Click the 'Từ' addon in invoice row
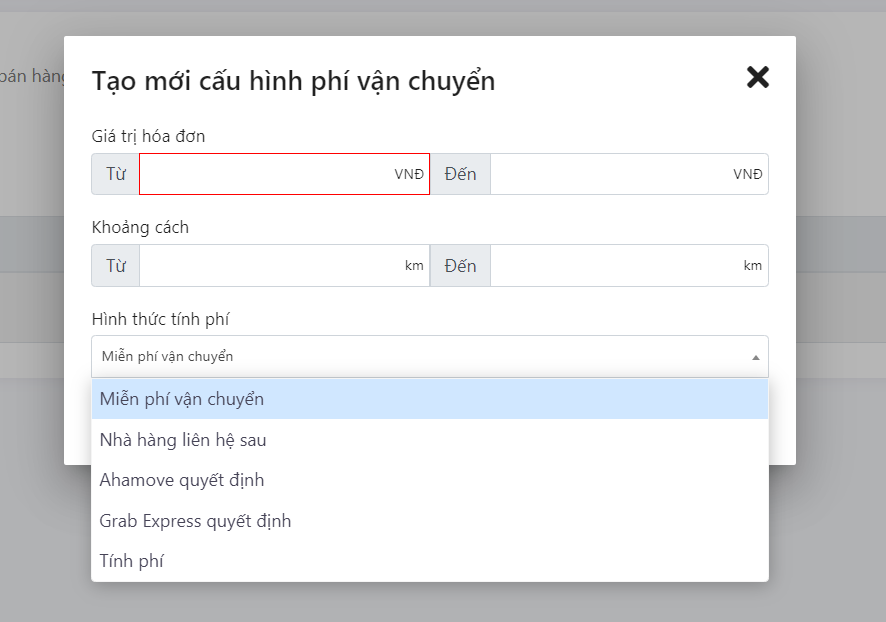The width and height of the screenshot is (886, 622). pos(116,174)
